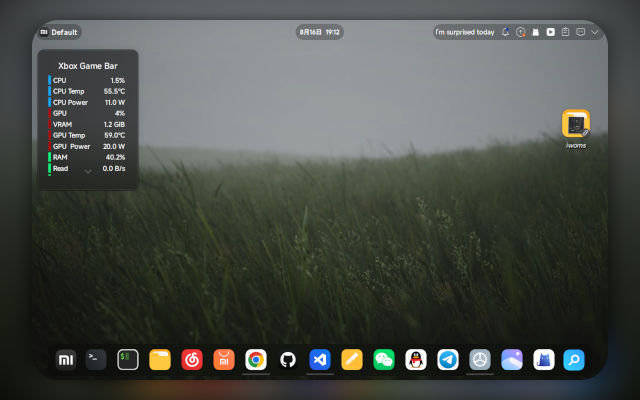This screenshot has width=640, height=400.
Task: Open the Default workspace button
Action: click(60, 32)
